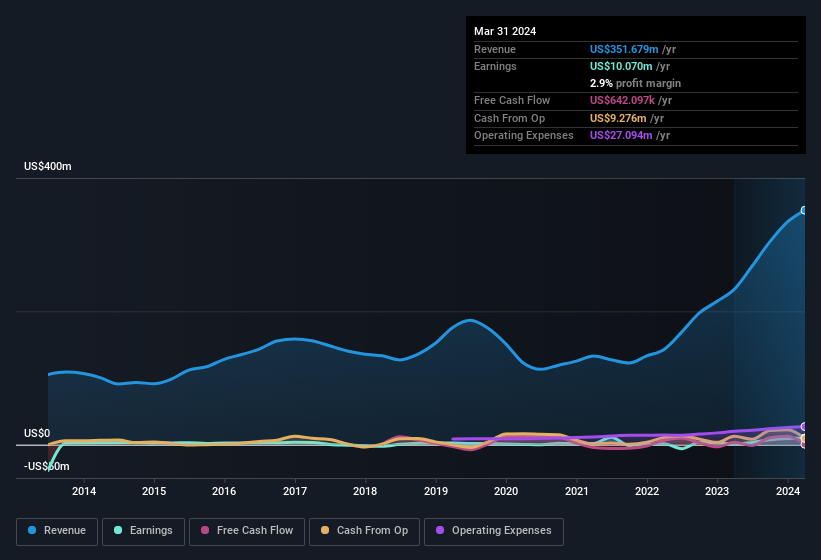The width and height of the screenshot is (821, 560).
Task: Hide the Earnings series via its legend button
Action: (144, 531)
